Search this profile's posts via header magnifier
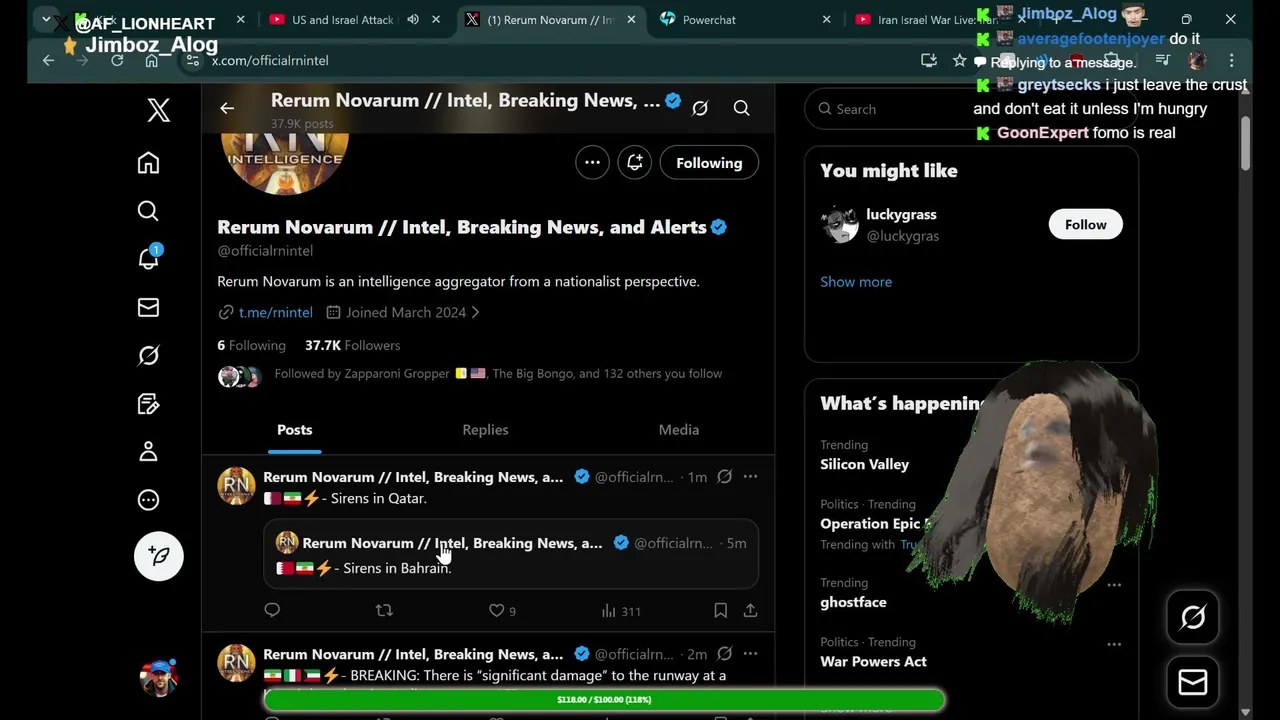Screen dimensions: 1280x720 click(741, 108)
